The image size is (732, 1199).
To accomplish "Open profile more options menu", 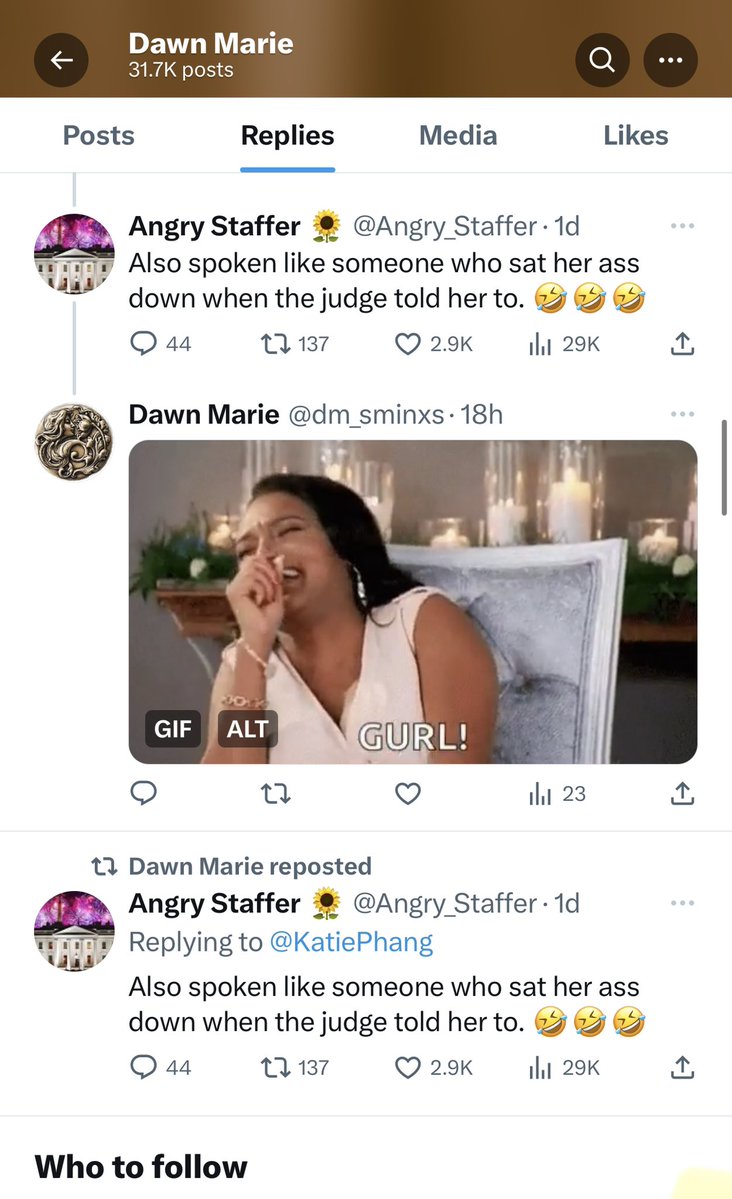I will pos(670,60).
